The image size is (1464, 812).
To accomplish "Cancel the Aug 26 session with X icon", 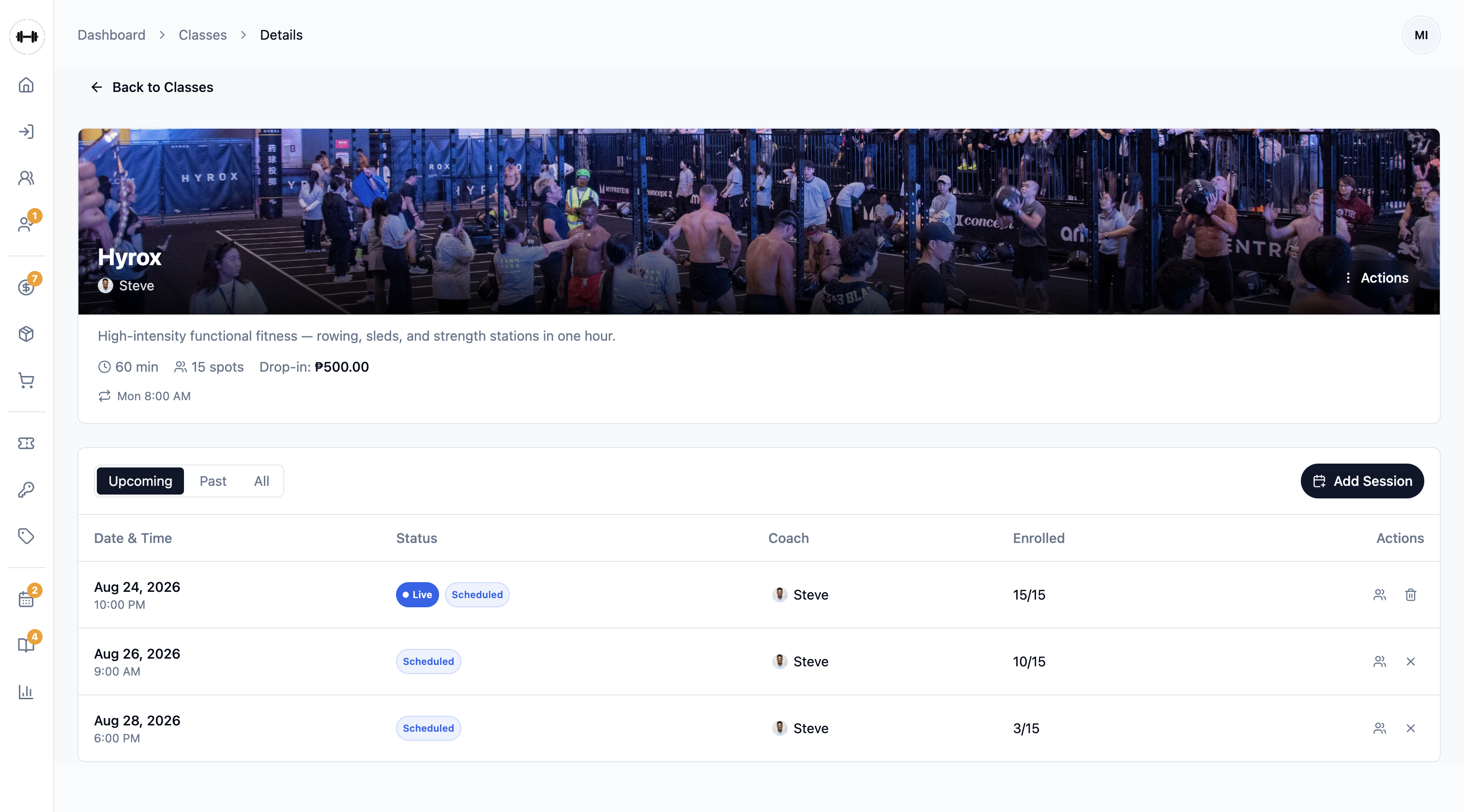I will [x=1411, y=662].
